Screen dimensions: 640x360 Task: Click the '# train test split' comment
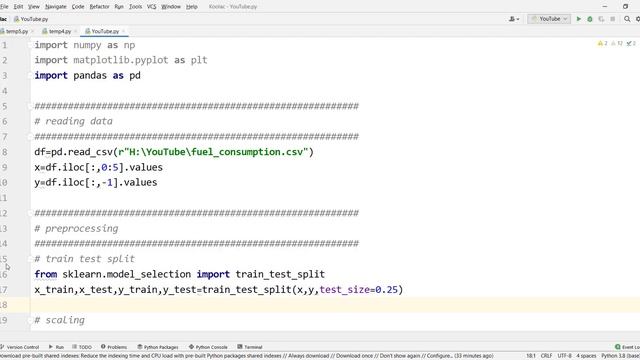click(x=84, y=259)
